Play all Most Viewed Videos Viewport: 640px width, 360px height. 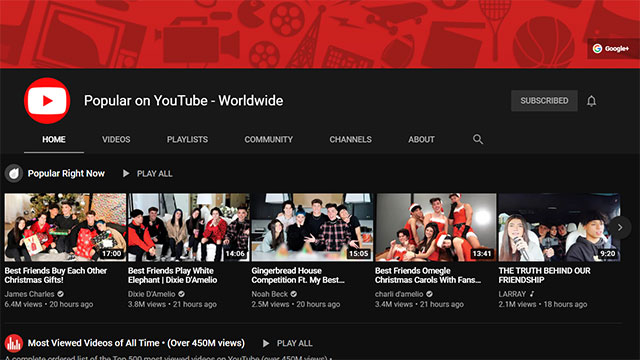point(288,344)
